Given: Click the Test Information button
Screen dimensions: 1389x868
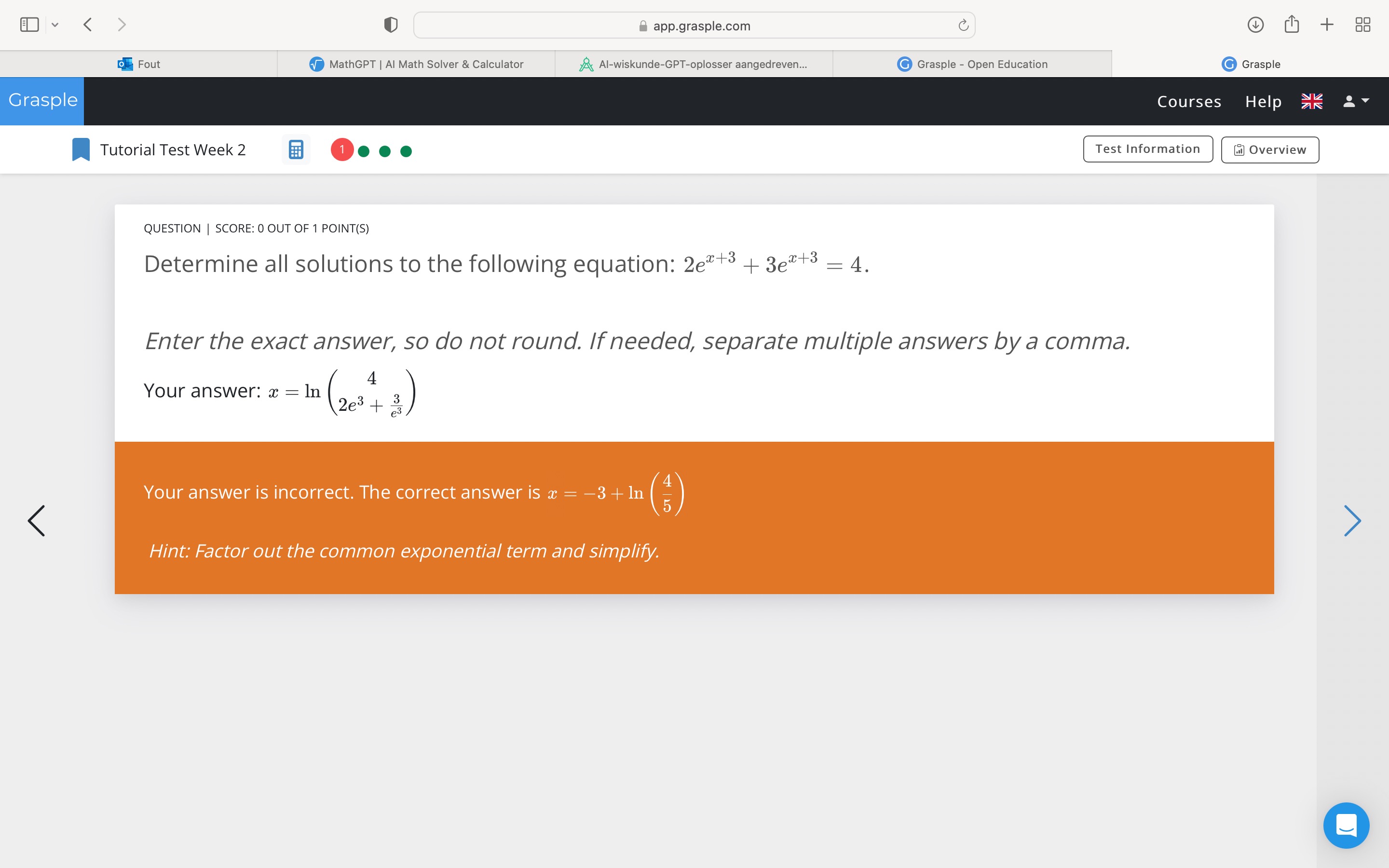Looking at the screenshot, I should tap(1148, 149).
